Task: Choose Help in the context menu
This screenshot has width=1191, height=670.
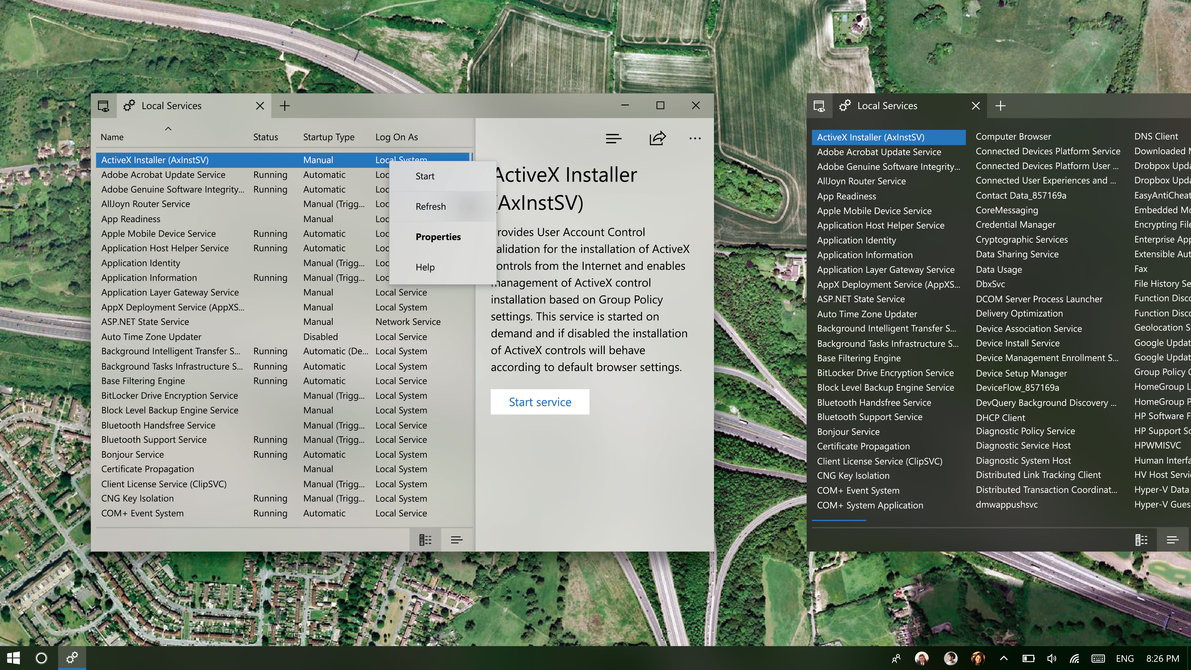Action: [x=442, y=267]
